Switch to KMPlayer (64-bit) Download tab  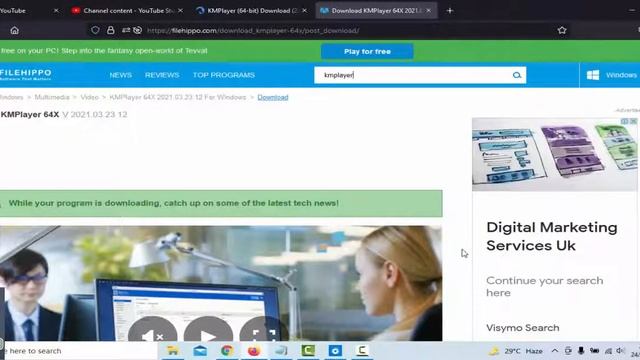click(x=252, y=11)
